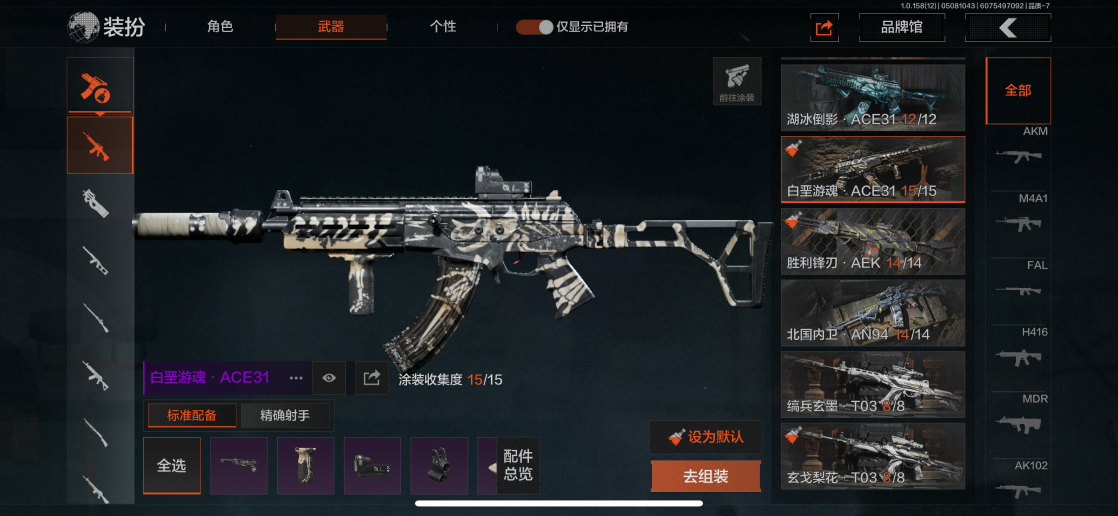The height and width of the screenshot is (516, 1118).
Task: Open the share icon beside 品牌馆
Action: (x=824, y=28)
